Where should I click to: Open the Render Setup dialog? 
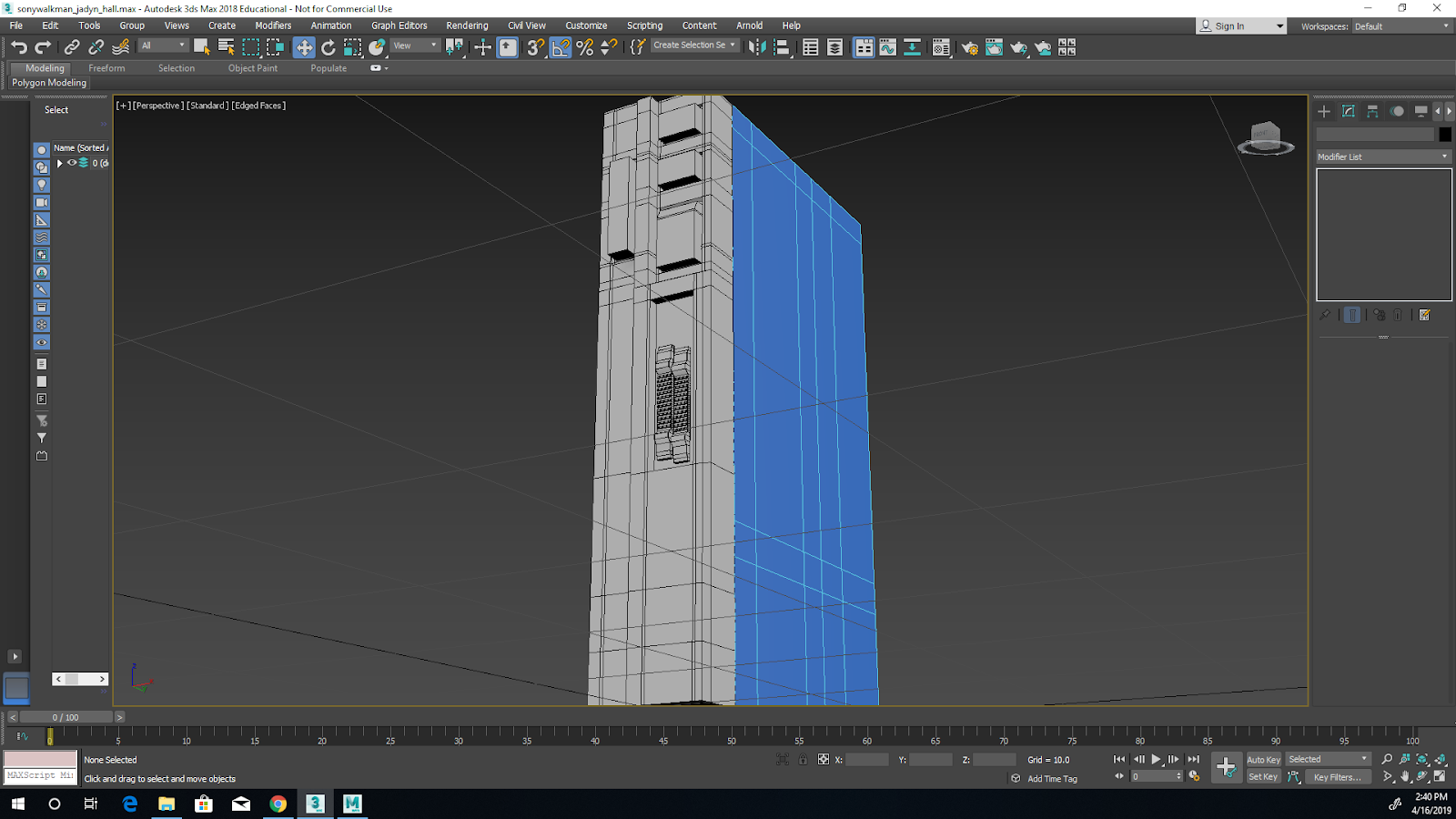click(x=966, y=47)
